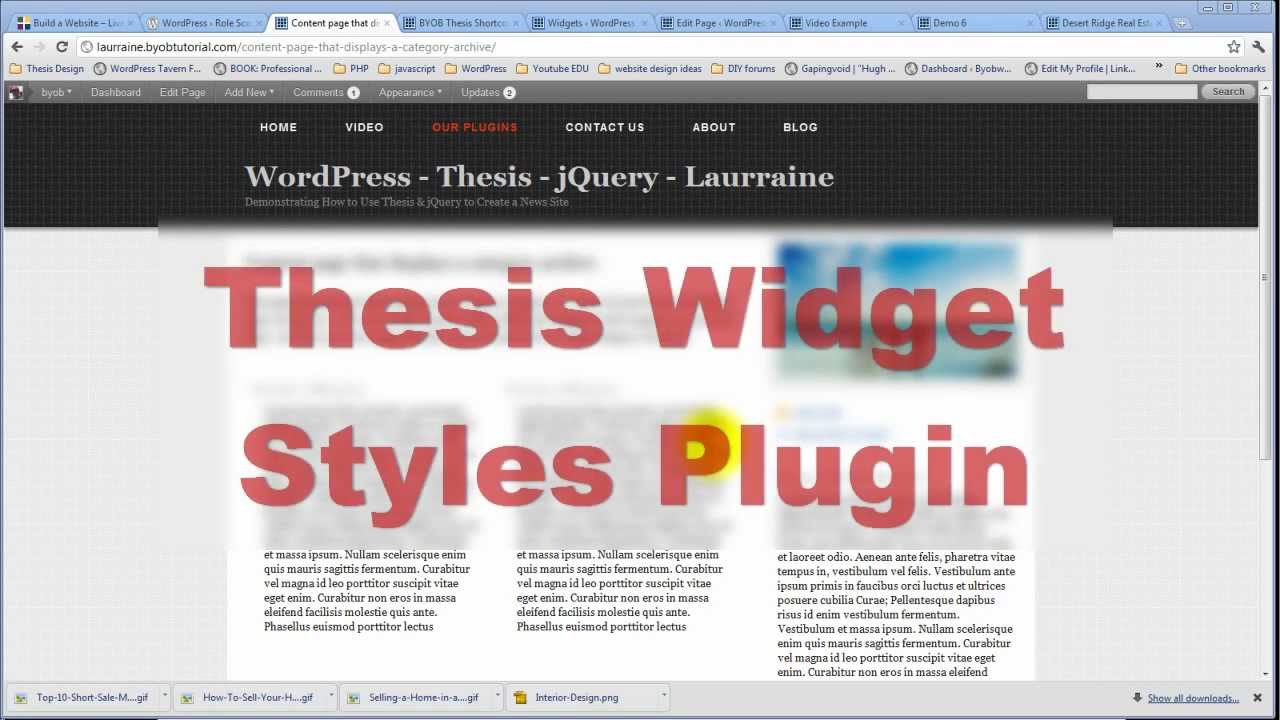Open the Chrome wrench settings menu
1280x720 pixels.
coord(1259,47)
